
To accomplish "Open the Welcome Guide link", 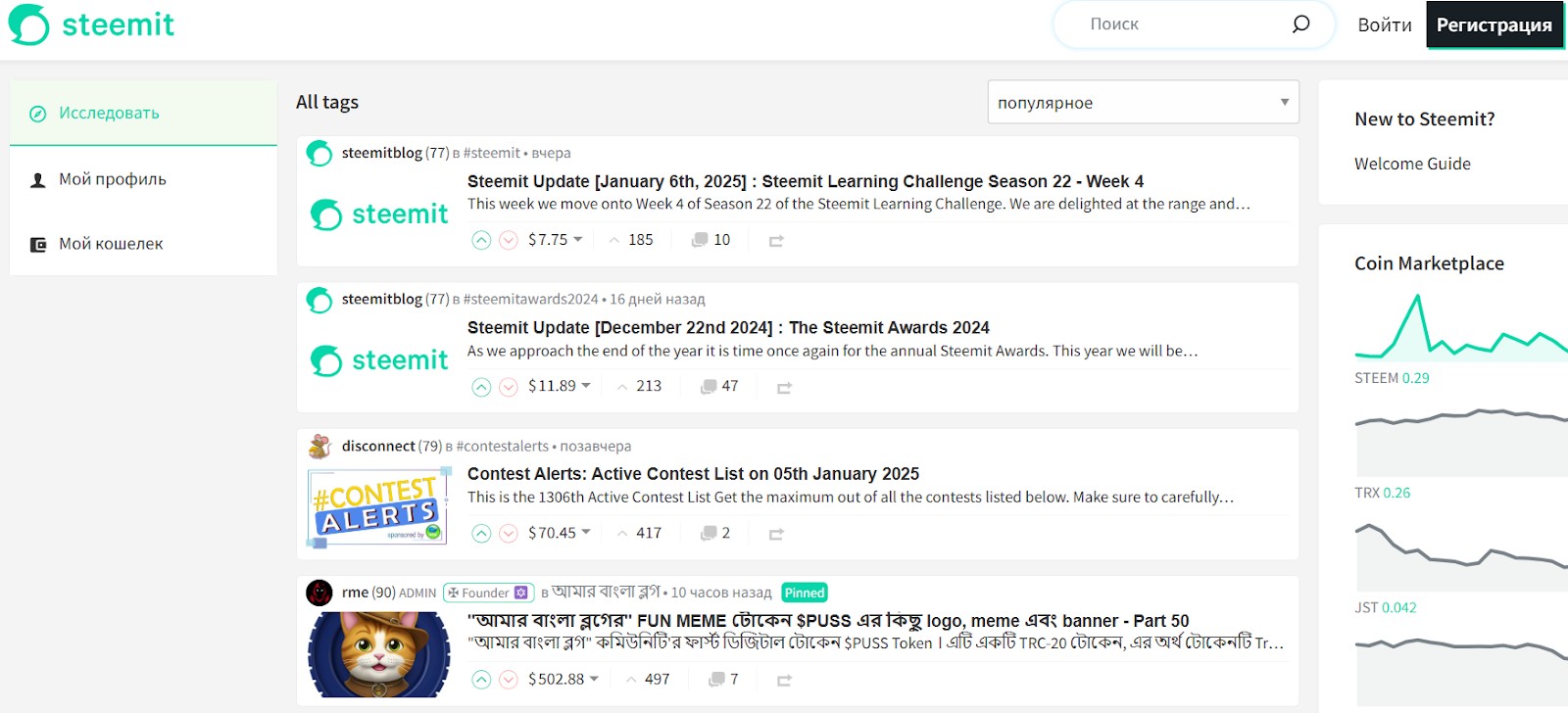I will (1412, 165).
